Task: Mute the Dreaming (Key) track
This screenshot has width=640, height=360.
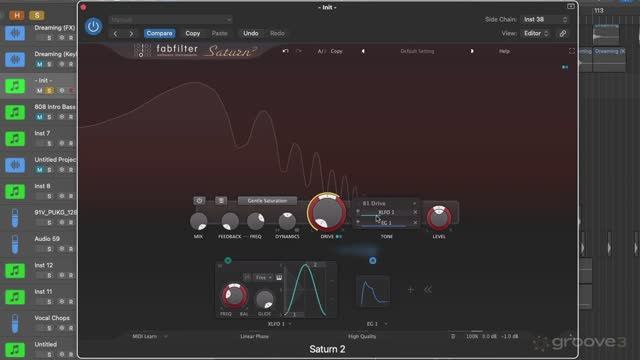Action: (x=40, y=64)
